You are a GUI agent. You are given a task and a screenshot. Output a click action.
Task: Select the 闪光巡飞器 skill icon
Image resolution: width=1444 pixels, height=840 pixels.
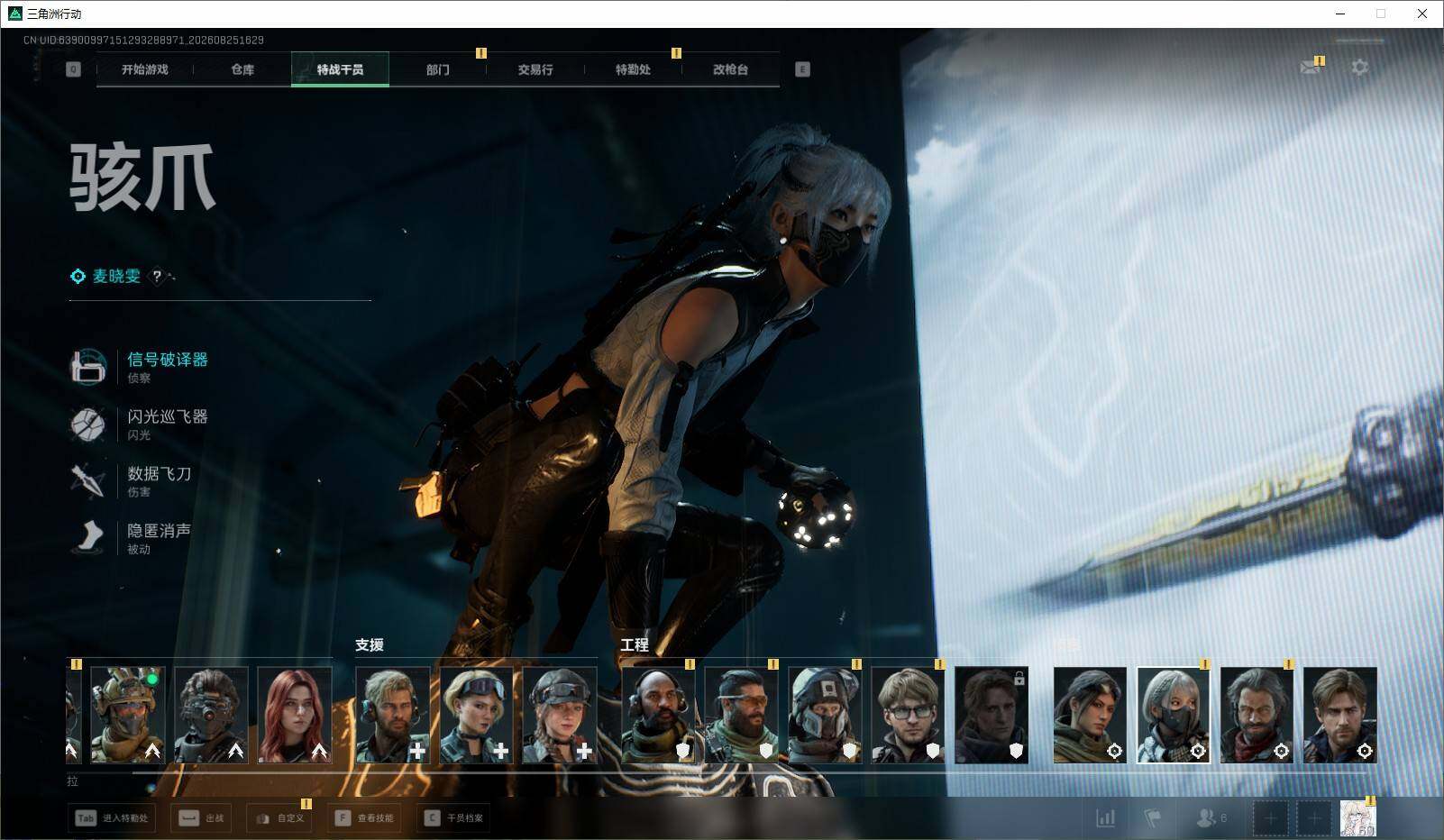[x=87, y=424]
